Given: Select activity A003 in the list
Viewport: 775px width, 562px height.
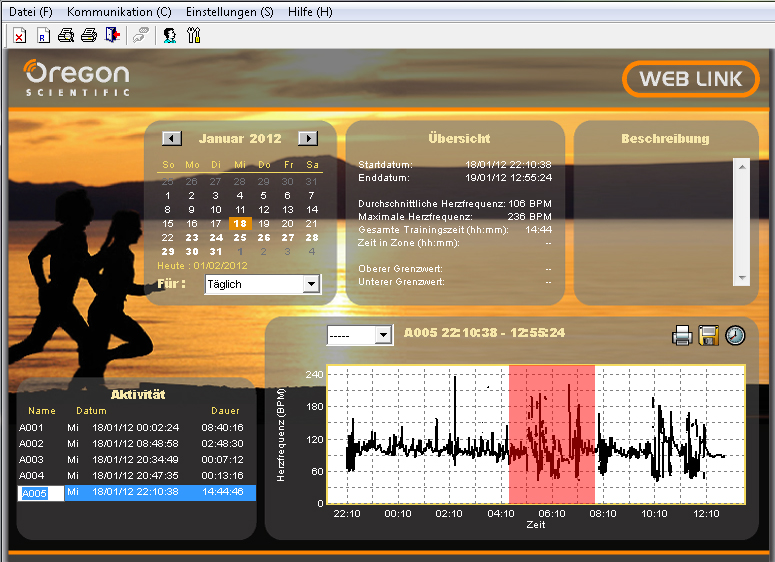Looking at the screenshot, I should pos(136,460).
